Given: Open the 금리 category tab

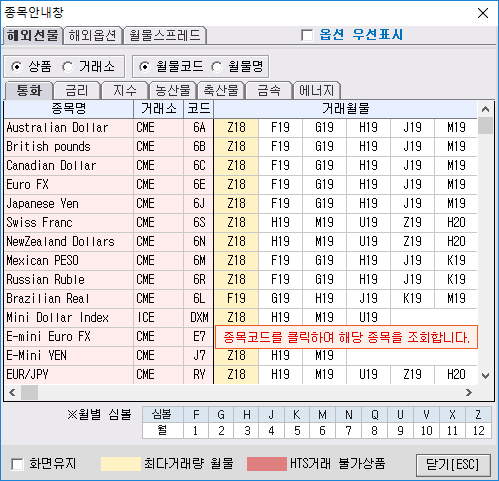Looking at the screenshot, I should coord(77,90).
